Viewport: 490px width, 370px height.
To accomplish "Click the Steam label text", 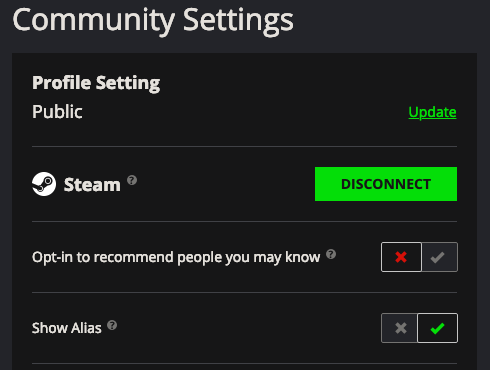I will 92,184.
